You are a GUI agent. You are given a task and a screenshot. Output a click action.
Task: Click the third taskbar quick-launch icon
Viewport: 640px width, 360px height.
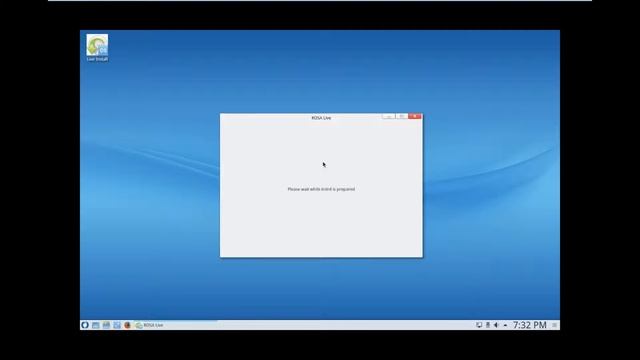(106, 325)
